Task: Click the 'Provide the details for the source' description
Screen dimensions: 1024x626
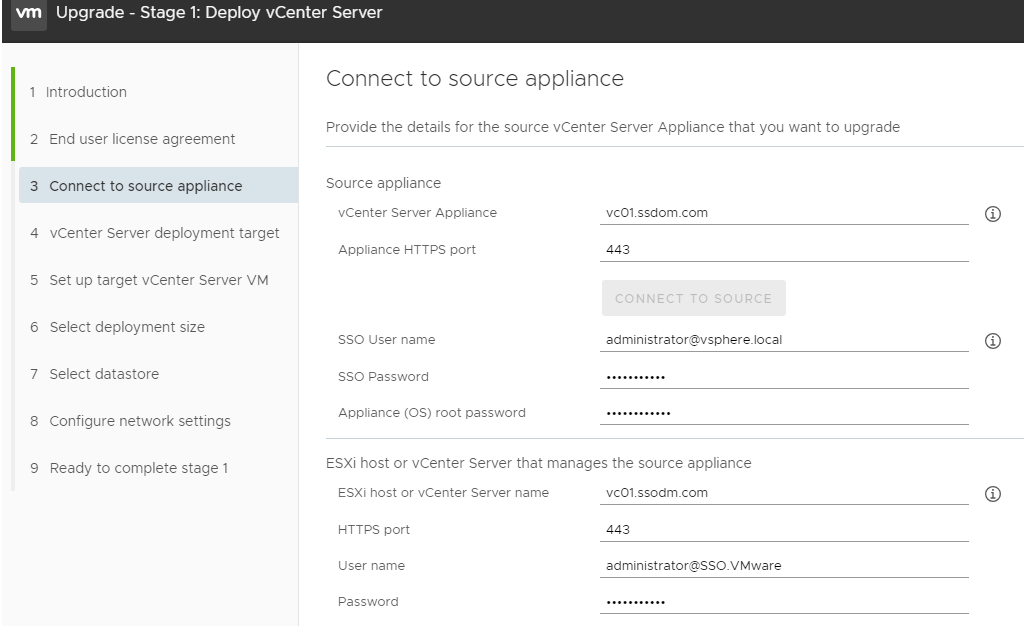Action: pos(613,127)
